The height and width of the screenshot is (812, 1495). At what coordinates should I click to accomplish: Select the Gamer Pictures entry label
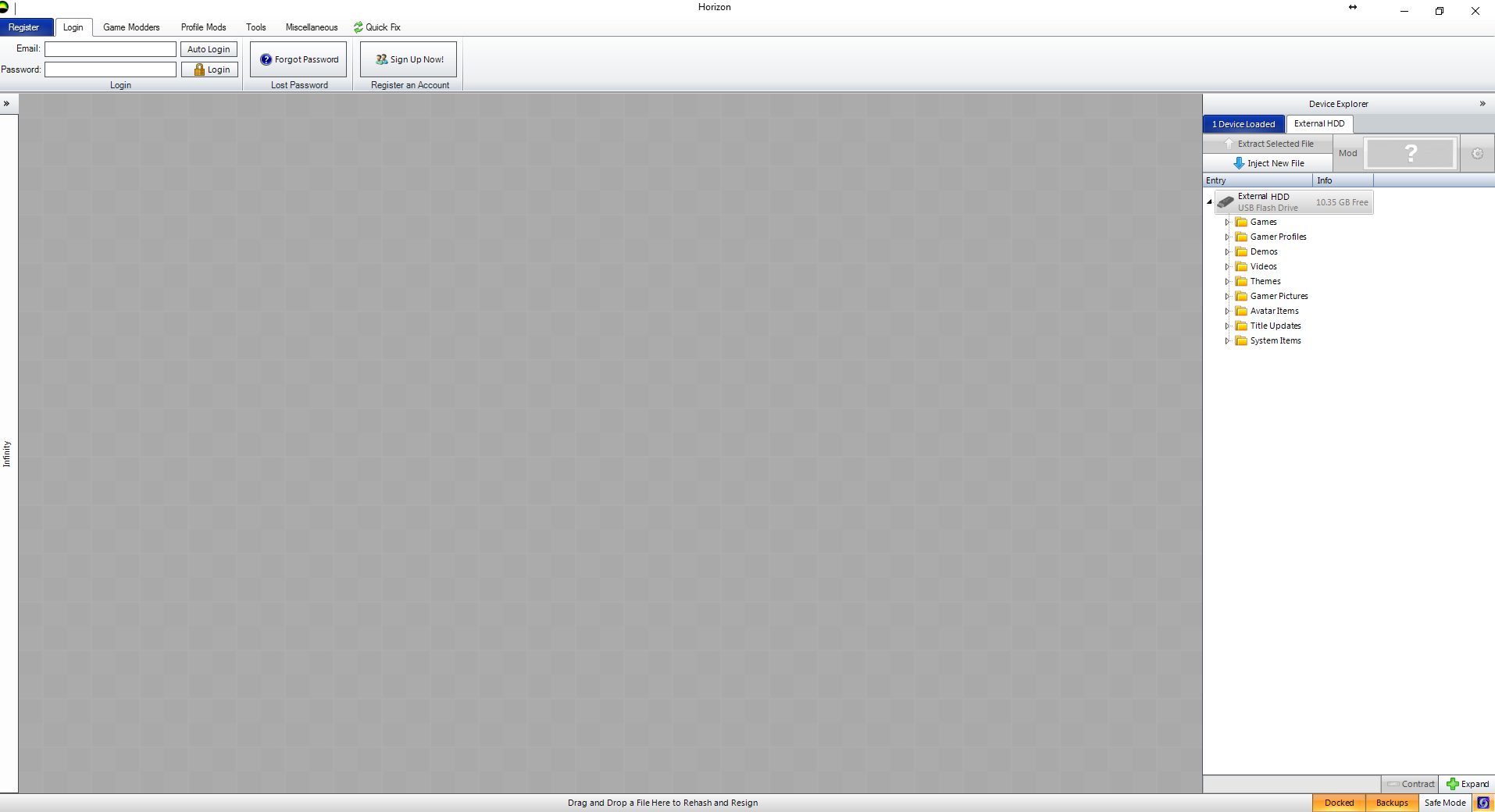click(x=1279, y=296)
